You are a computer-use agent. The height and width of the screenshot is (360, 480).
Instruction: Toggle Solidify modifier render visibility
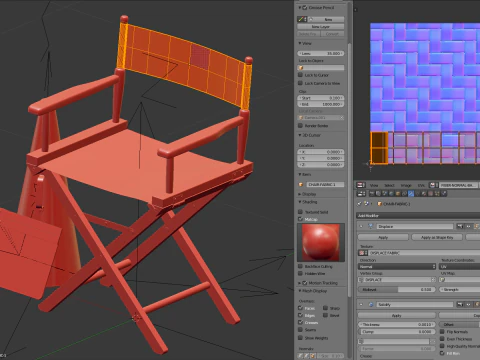click(460, 304)
